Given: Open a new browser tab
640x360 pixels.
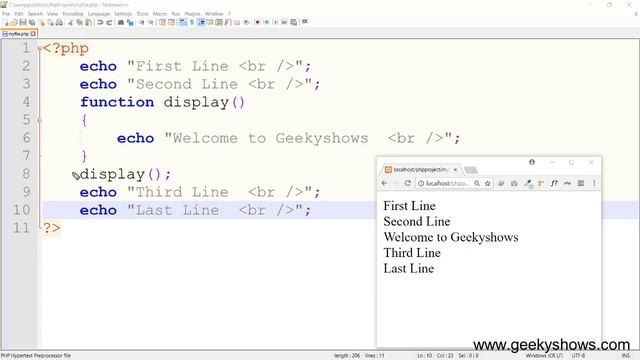Looking at the screenshot, I should (x=471, y=170).
